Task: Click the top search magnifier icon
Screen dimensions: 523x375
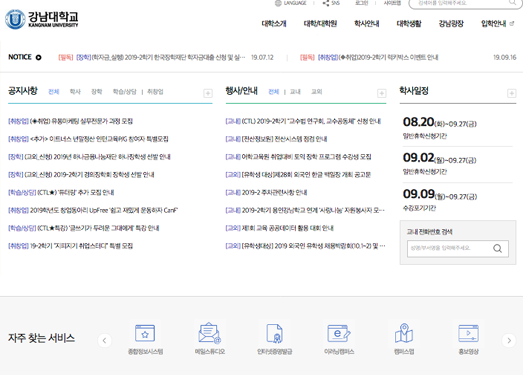Action: (512, 3)
